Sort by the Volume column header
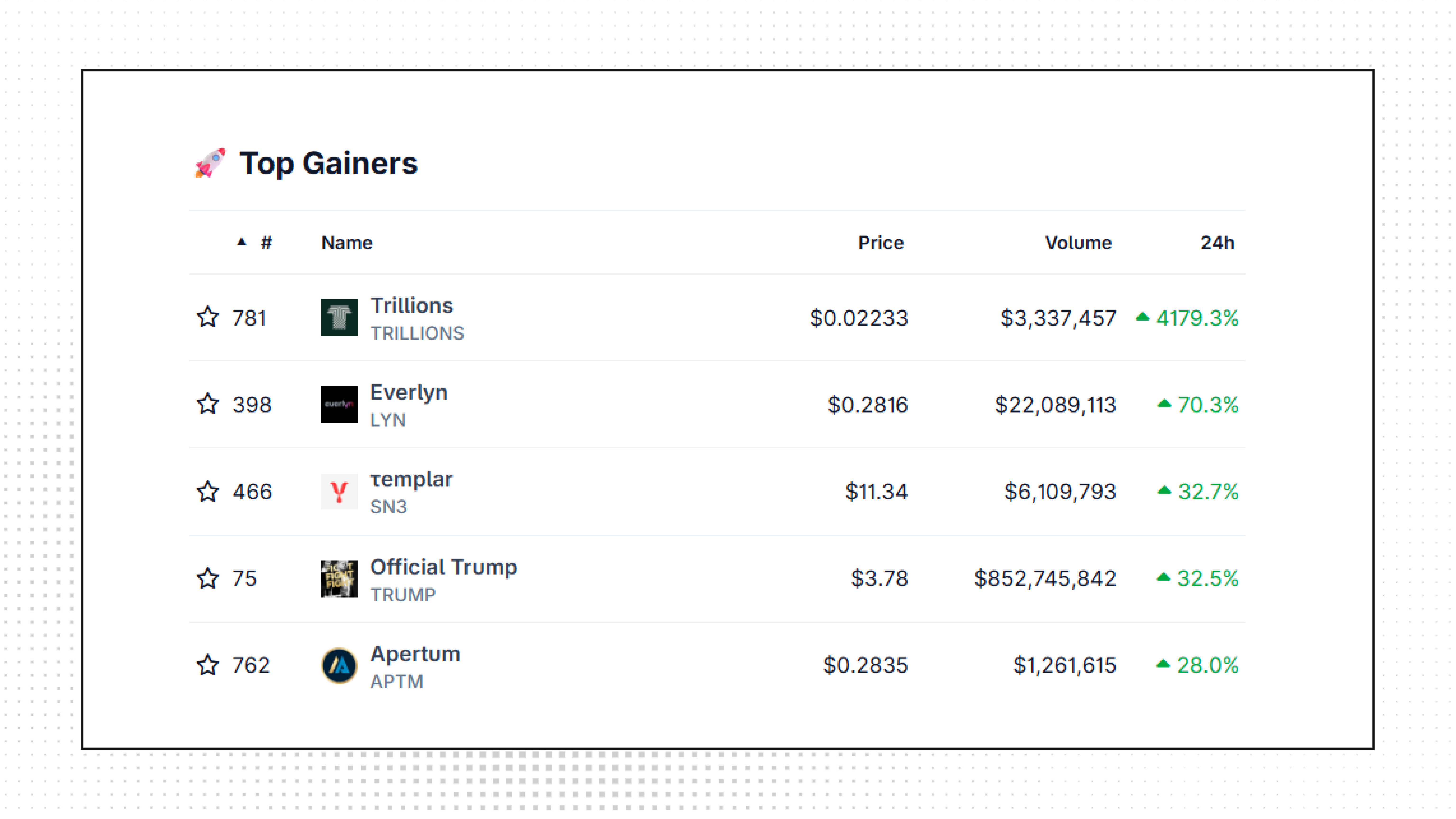Viewport: 1456px width, 819px height. point(1077,243)
